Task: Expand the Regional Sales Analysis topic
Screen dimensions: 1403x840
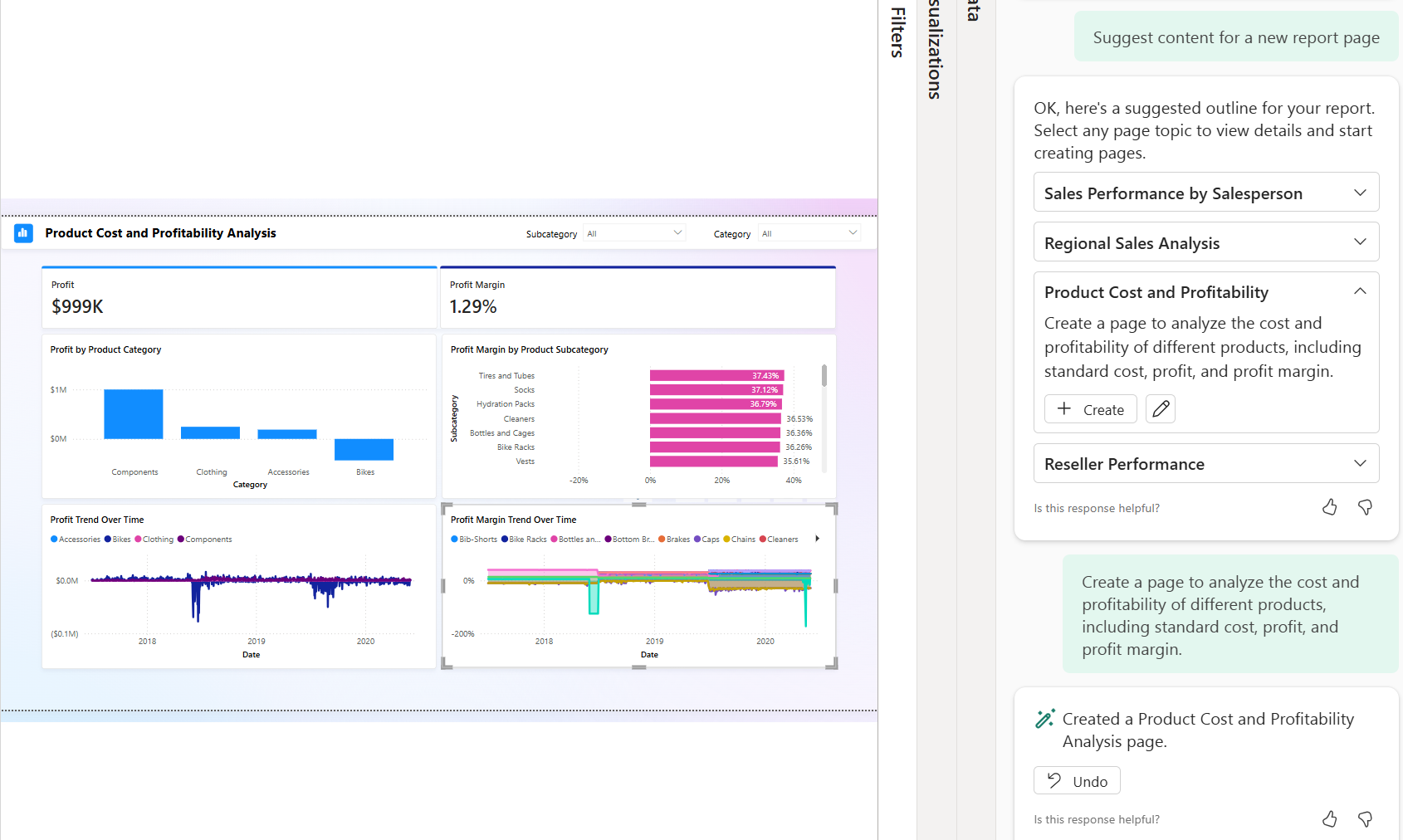Action: [1360, 242]
